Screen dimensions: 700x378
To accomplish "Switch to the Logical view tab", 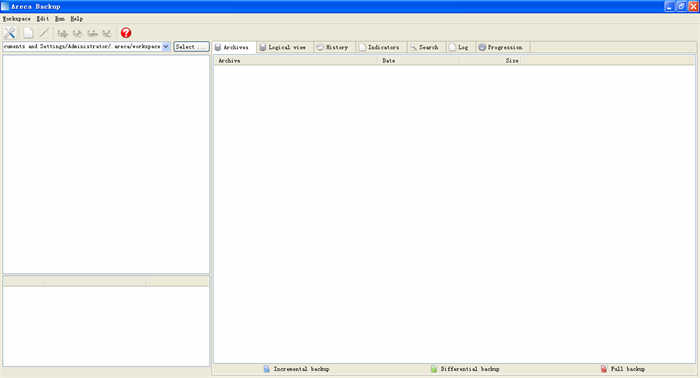I will (283, 47).
